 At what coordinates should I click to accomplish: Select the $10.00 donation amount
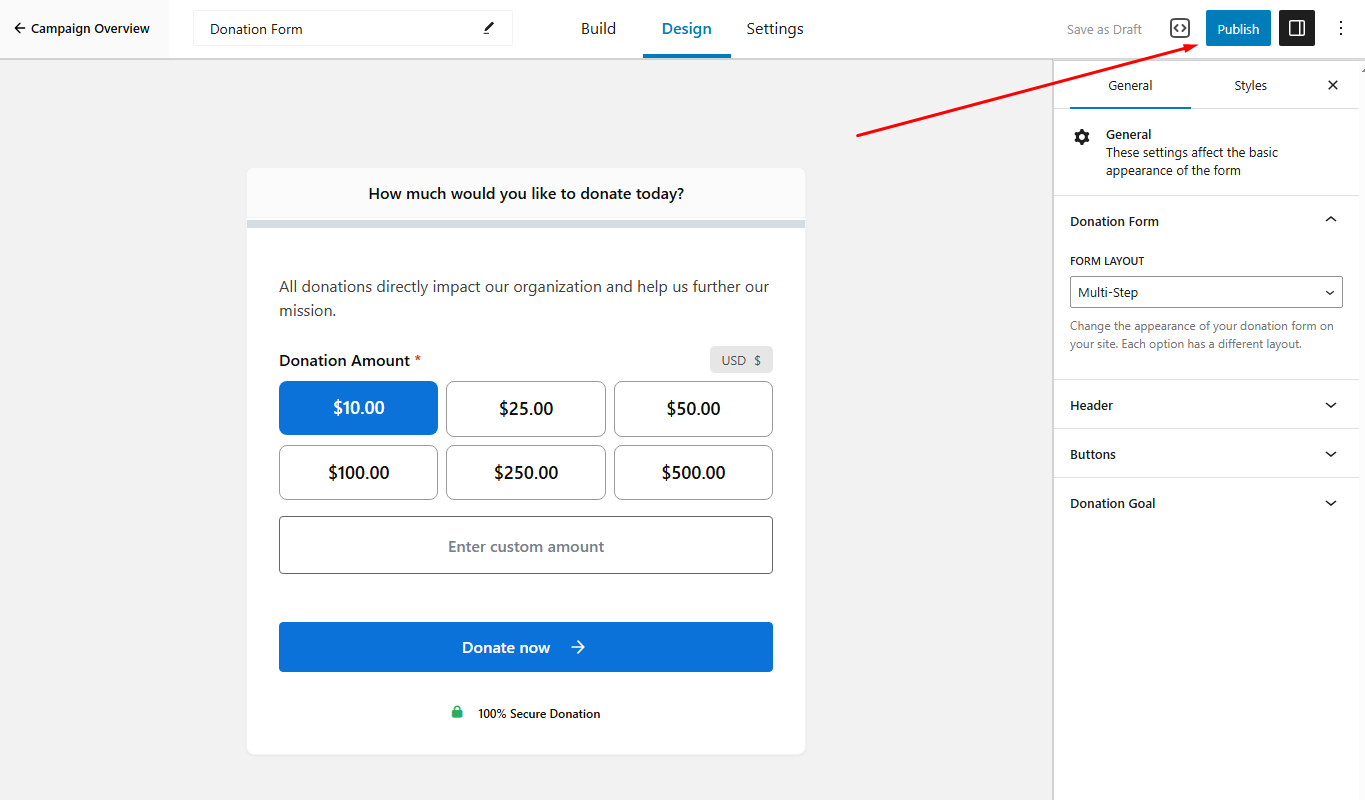click(358, 408)
